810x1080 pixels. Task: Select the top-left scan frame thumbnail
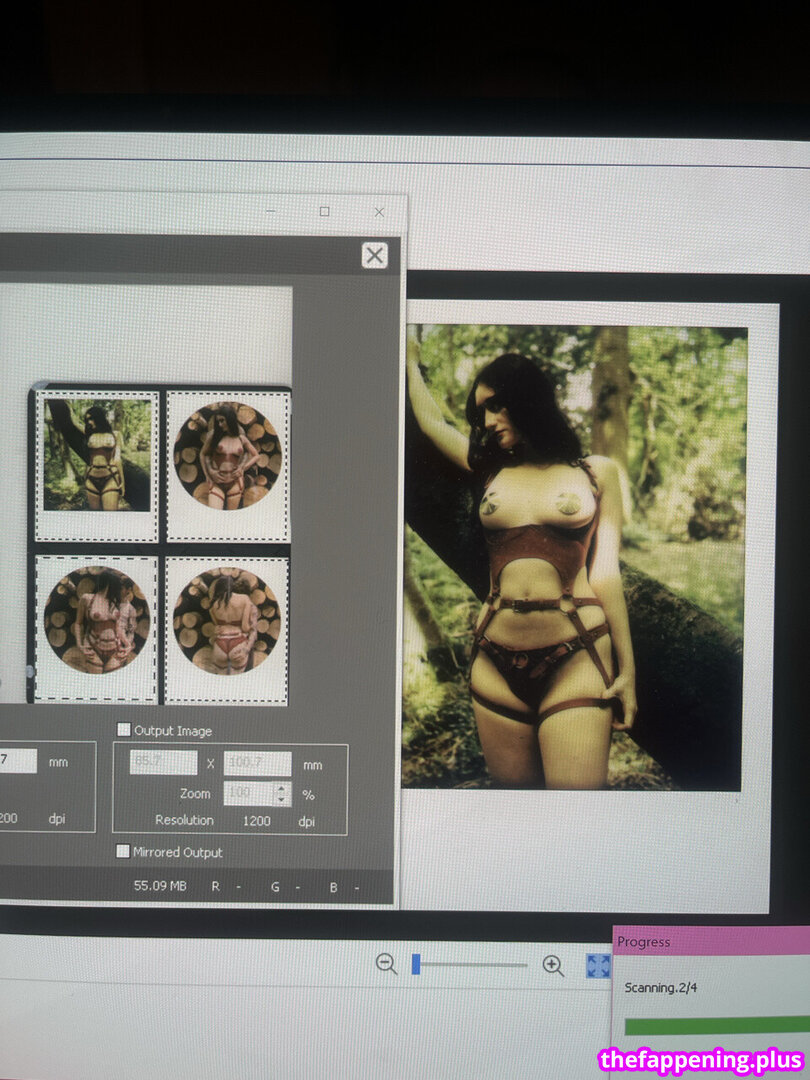pyautogui.click(x=98, y=465)
